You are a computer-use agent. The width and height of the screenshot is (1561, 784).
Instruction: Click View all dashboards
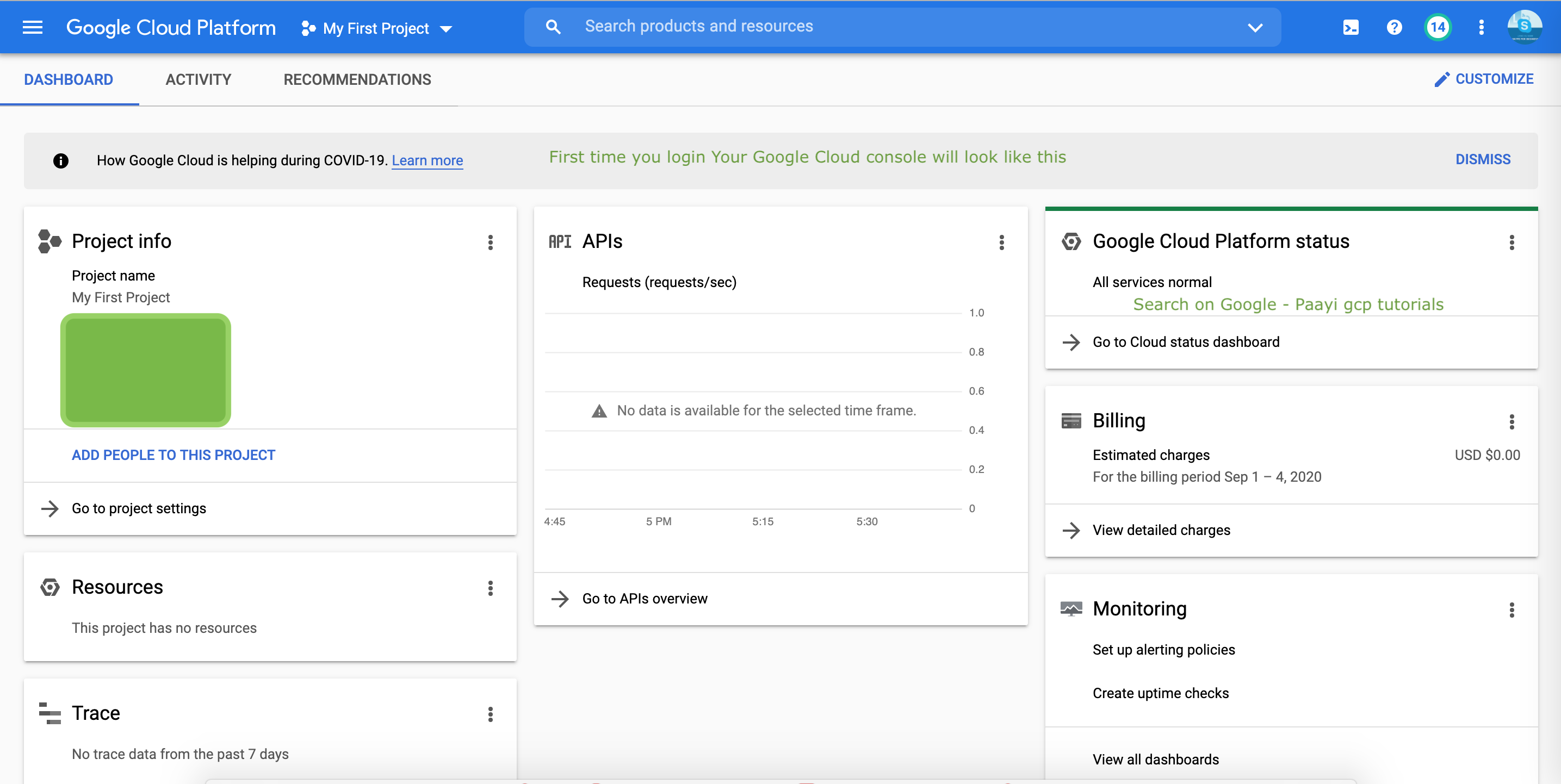coord(1156,759)
